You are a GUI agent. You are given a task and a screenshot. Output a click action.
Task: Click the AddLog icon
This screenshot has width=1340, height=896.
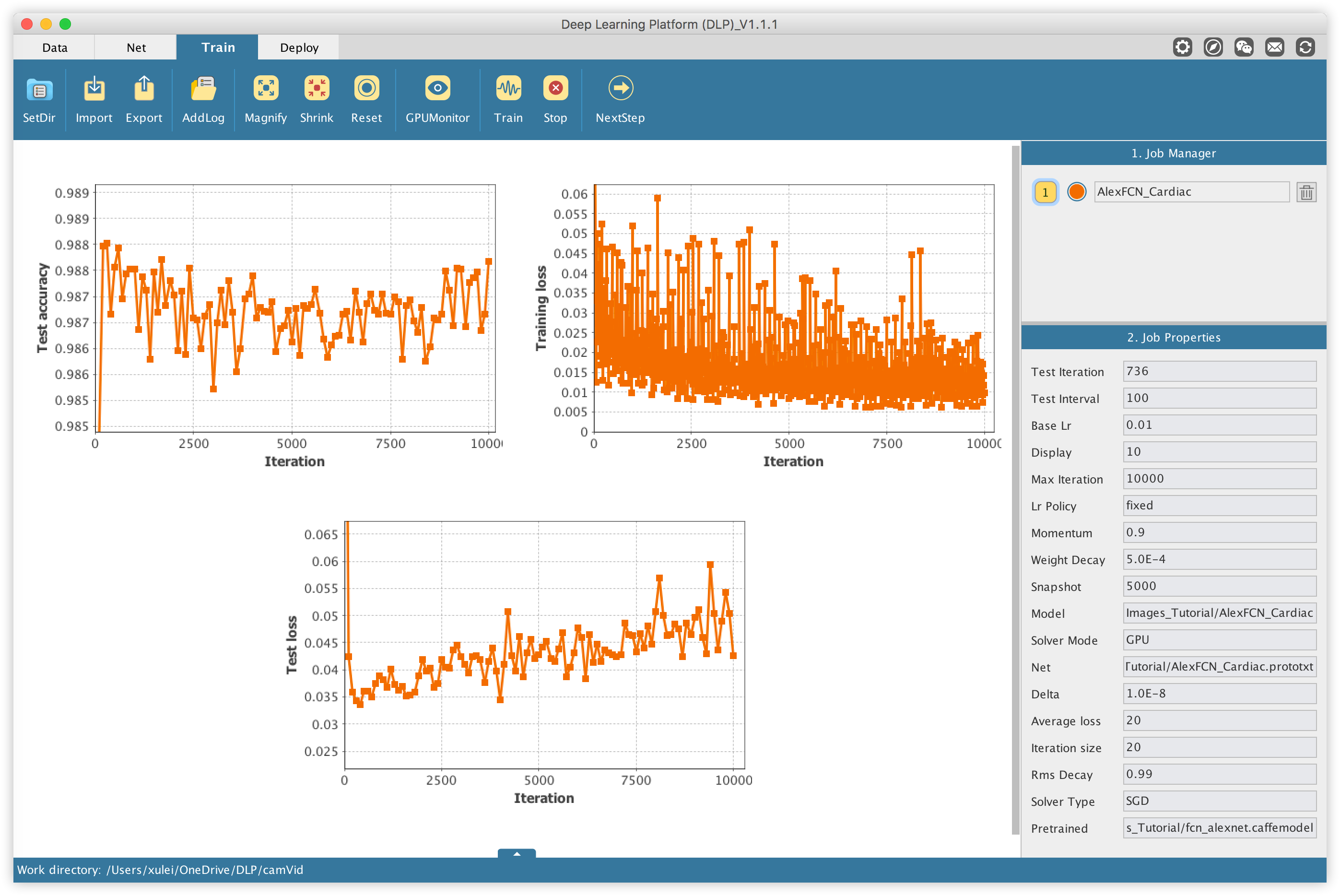(203, 89)
